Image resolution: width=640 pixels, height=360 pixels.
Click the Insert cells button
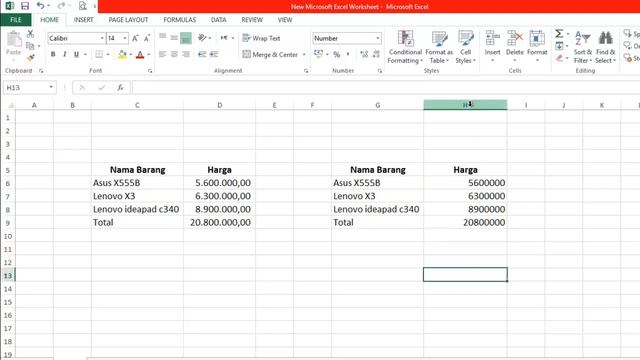click(x=492, y=47)
